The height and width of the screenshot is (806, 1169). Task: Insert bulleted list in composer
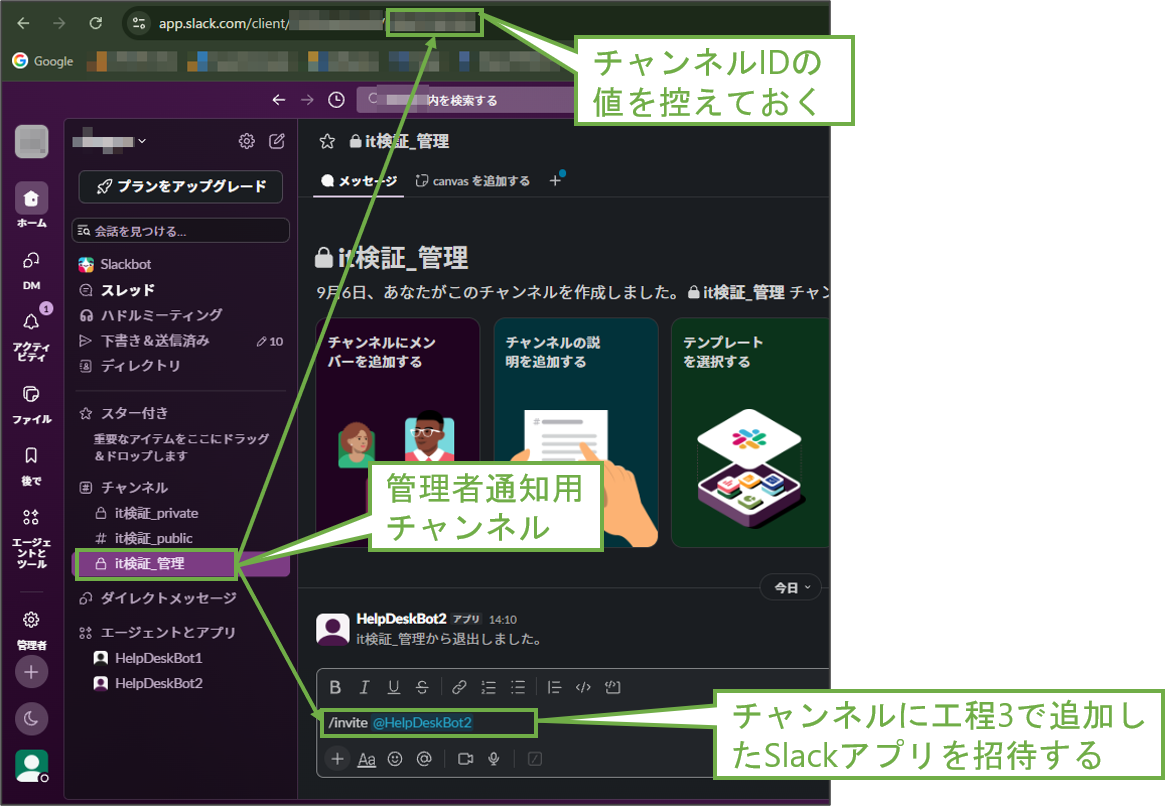pos(517,687)
